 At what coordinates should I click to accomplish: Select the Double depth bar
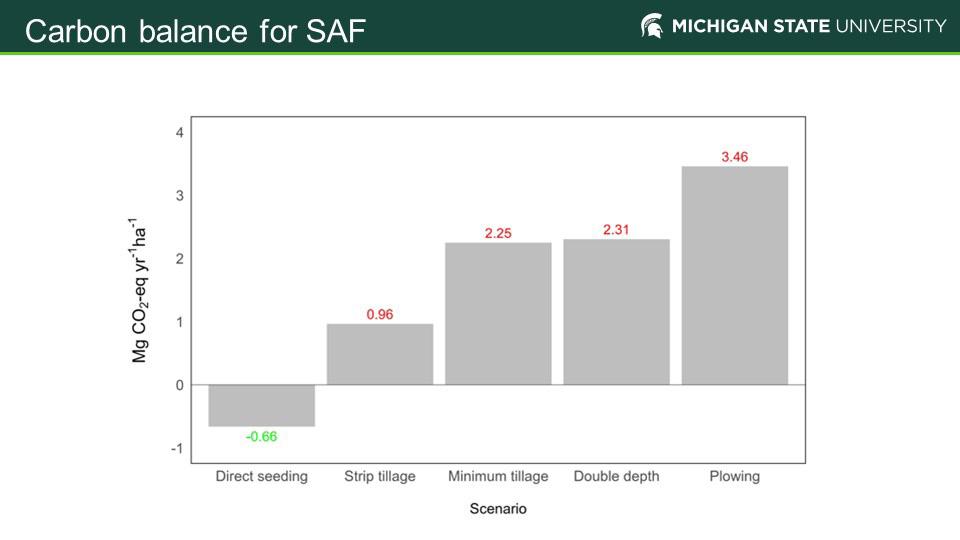[x=616, y=311]
